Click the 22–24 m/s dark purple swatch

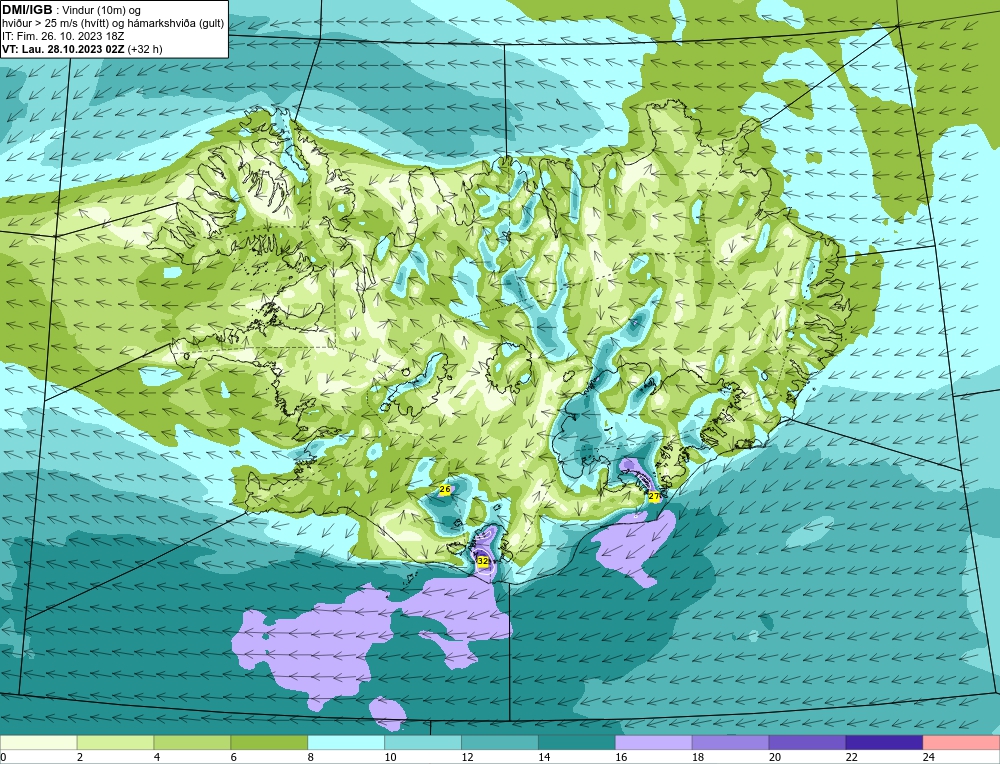(x=885, y=743)
